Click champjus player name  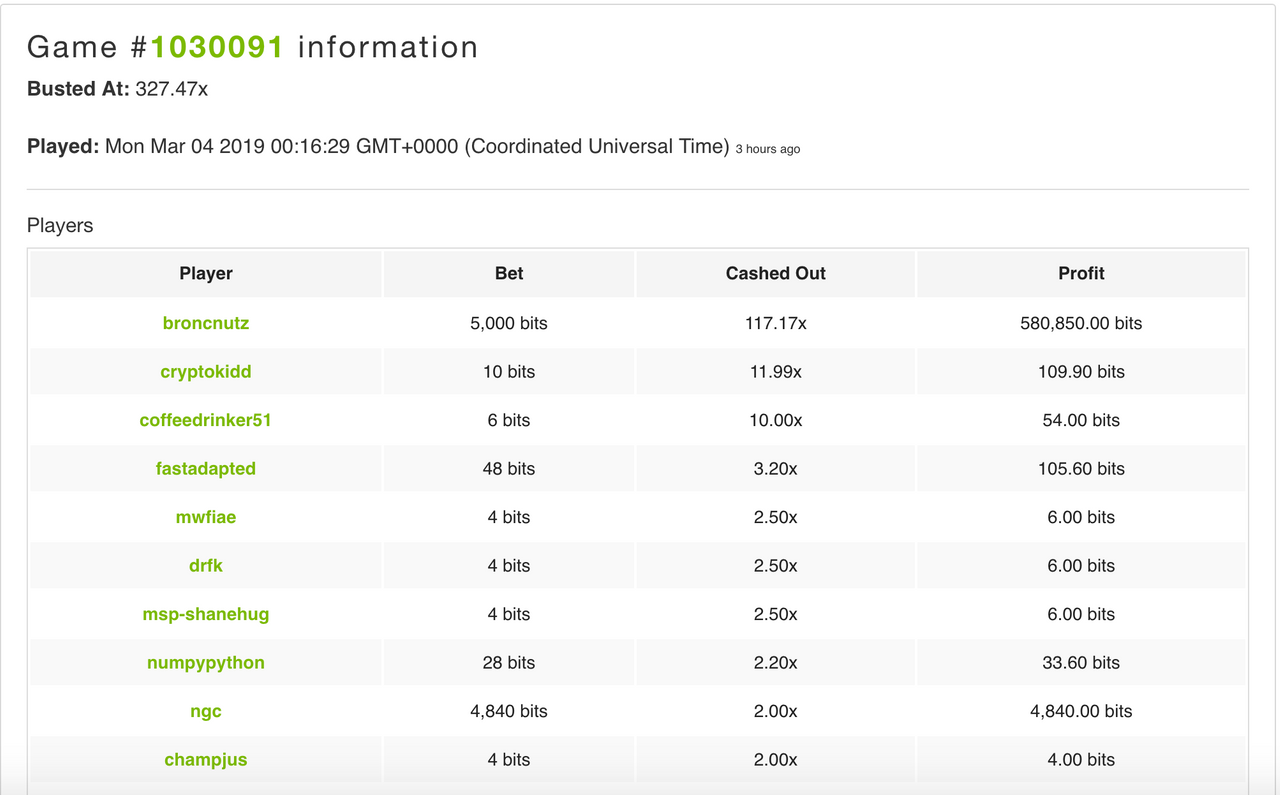point(206,759)
